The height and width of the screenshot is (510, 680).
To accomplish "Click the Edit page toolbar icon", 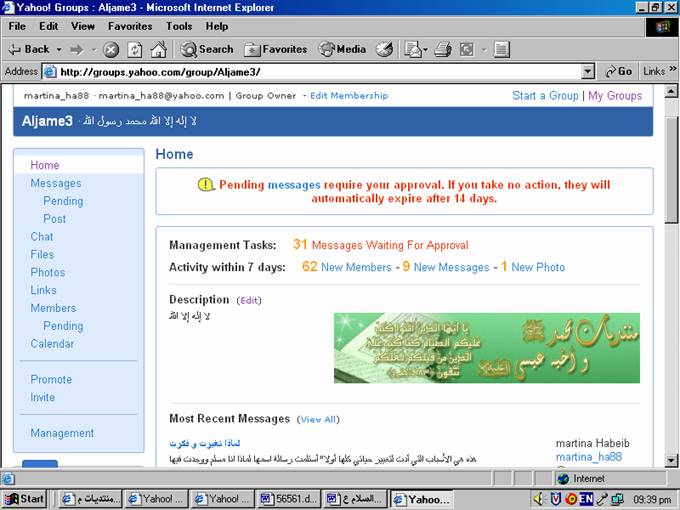I will pos(467,50).
